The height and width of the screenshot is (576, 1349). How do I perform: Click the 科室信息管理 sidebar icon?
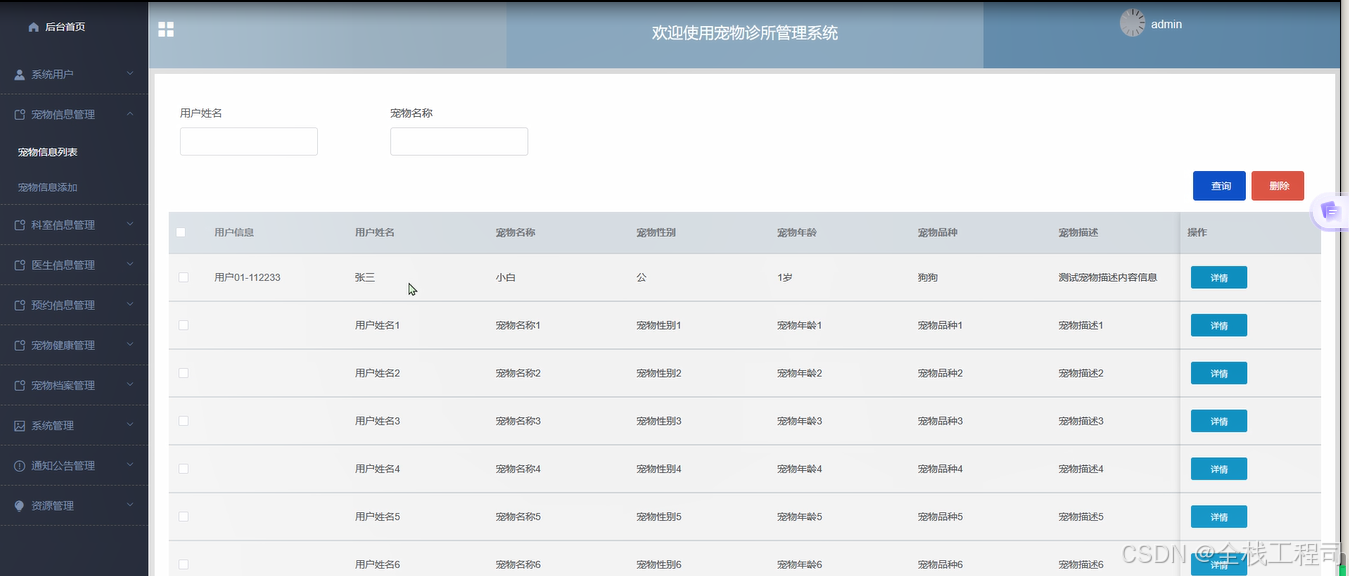20,225
